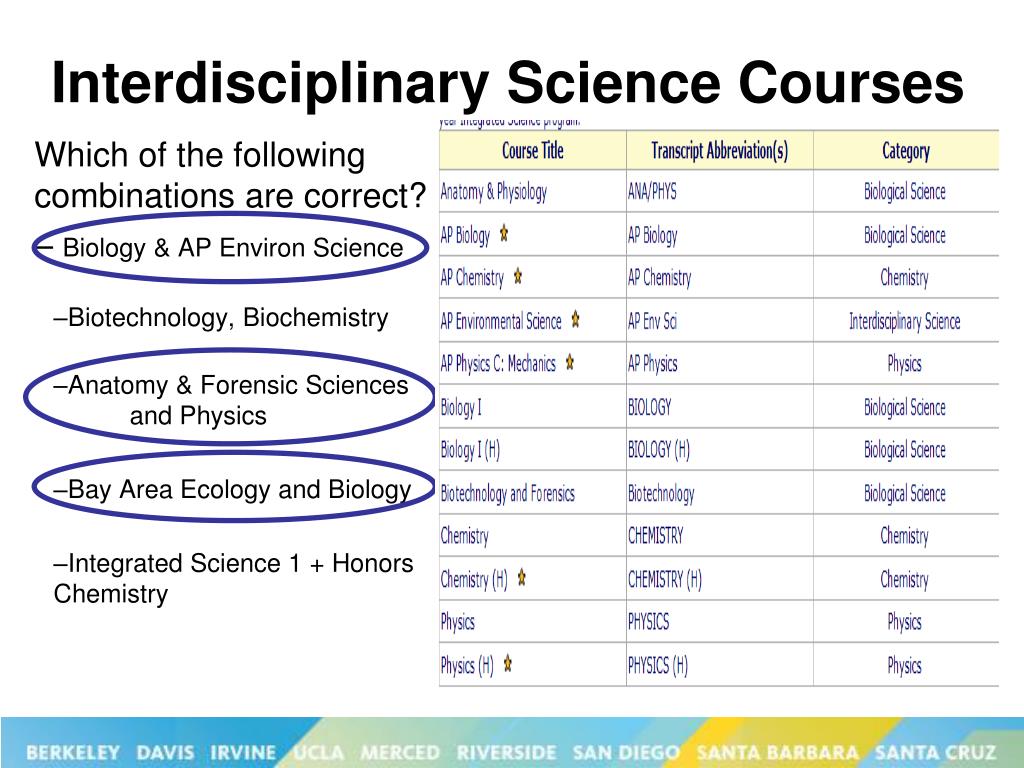Click BERKELEY in the campus footer banner
Image resolution: width=1024 pixels, height=768 pixels.
[x=73, y=752]
